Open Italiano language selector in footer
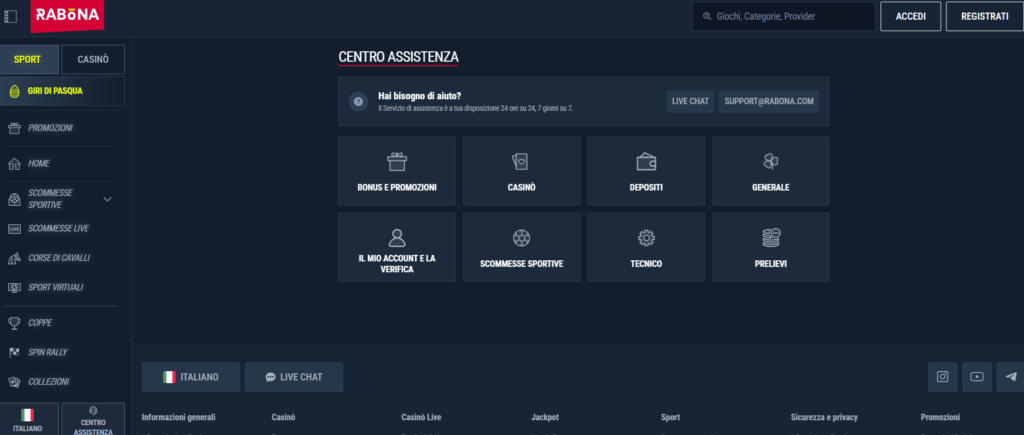Viewport: 1024px width, 435px height. (x=191, y=377)
